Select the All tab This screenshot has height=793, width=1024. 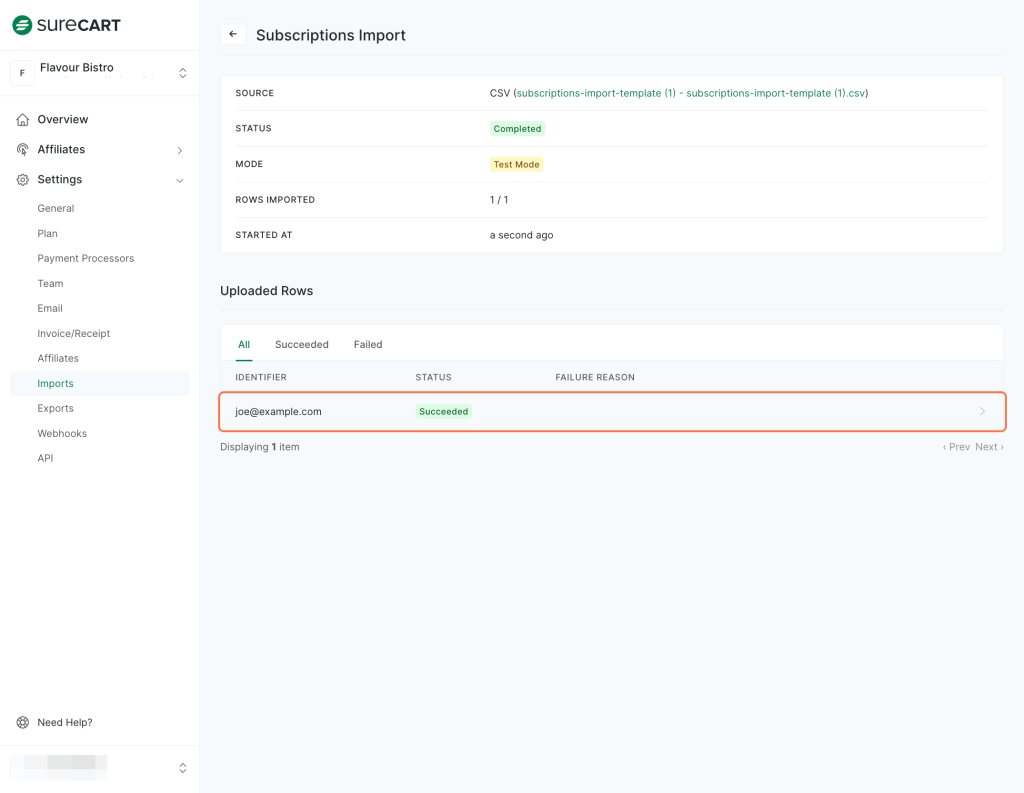tap(244, 345)
